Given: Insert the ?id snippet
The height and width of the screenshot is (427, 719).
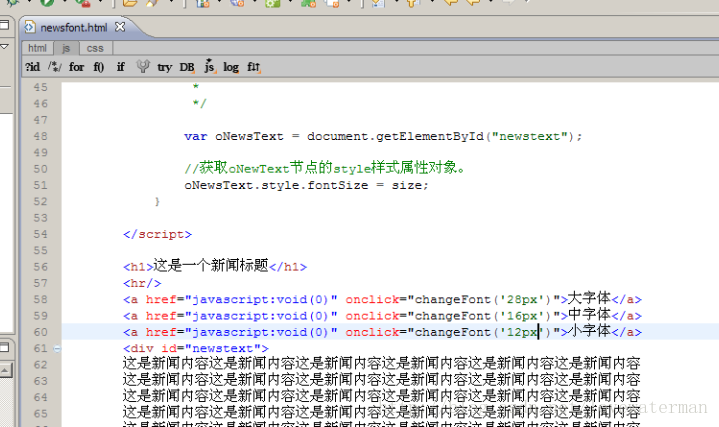Looking at the screenshot, I should click(x=33, y=67).
